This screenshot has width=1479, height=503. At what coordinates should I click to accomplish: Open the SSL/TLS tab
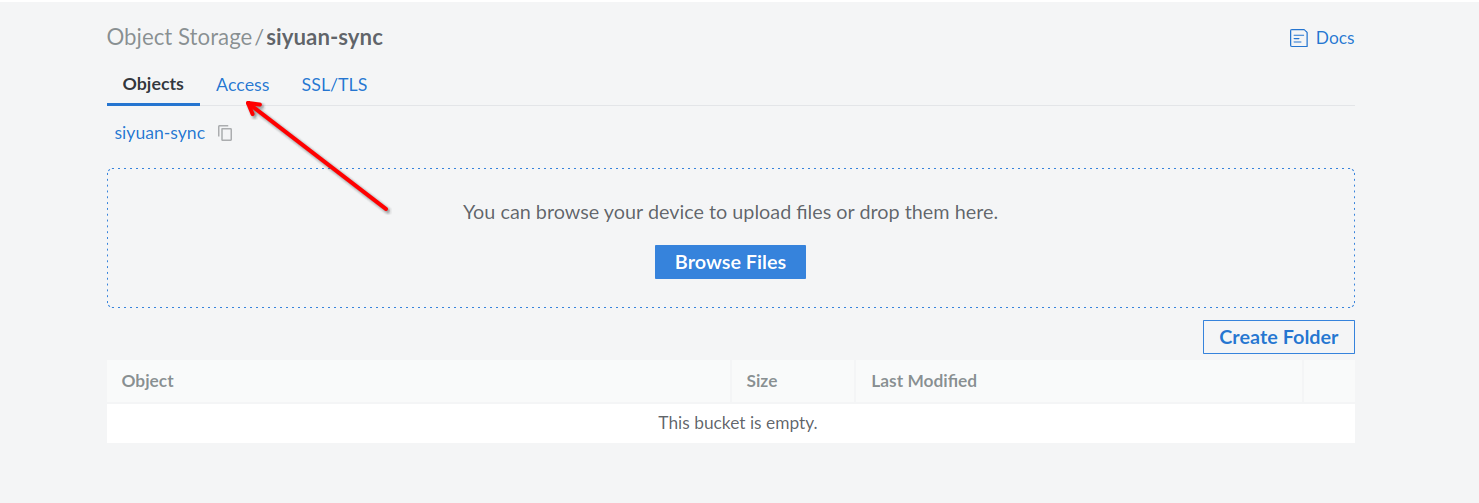[334, 85]
